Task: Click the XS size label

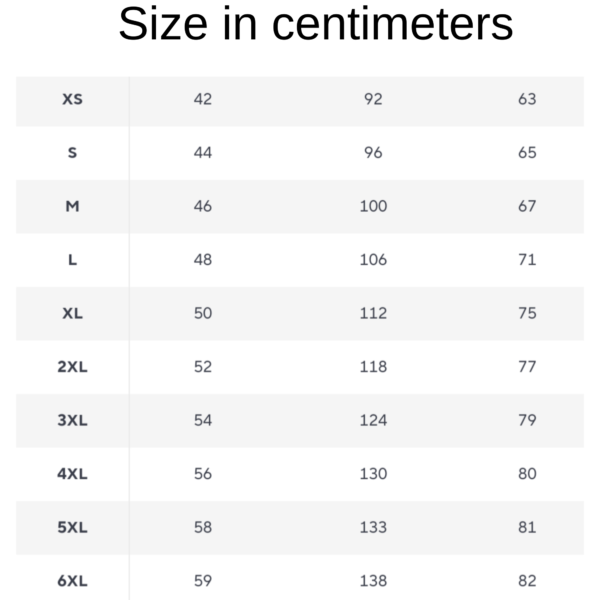Action: pyautogui.click(x=72, y=99)
